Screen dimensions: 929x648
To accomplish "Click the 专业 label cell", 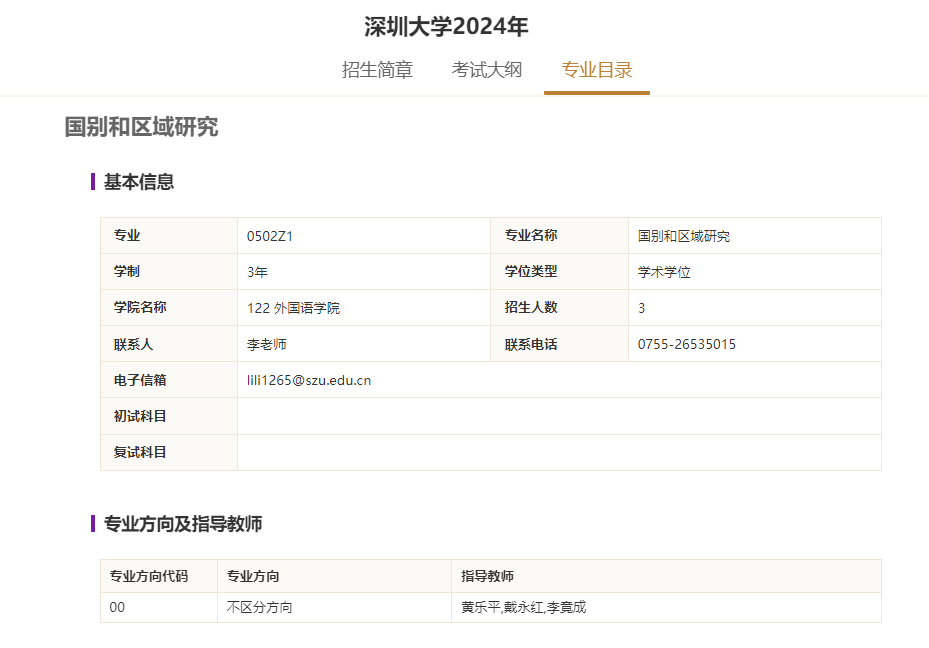I will (169, 236).
